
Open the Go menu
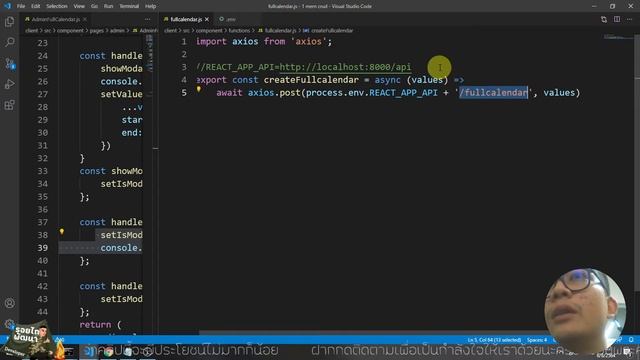coord(94,6)
